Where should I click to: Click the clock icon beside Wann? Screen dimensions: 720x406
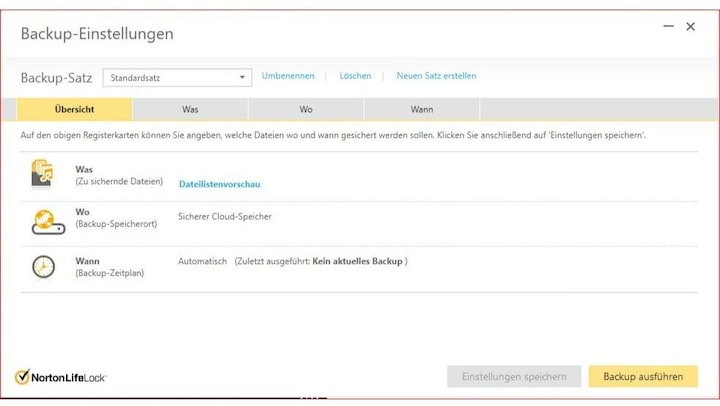44,267
